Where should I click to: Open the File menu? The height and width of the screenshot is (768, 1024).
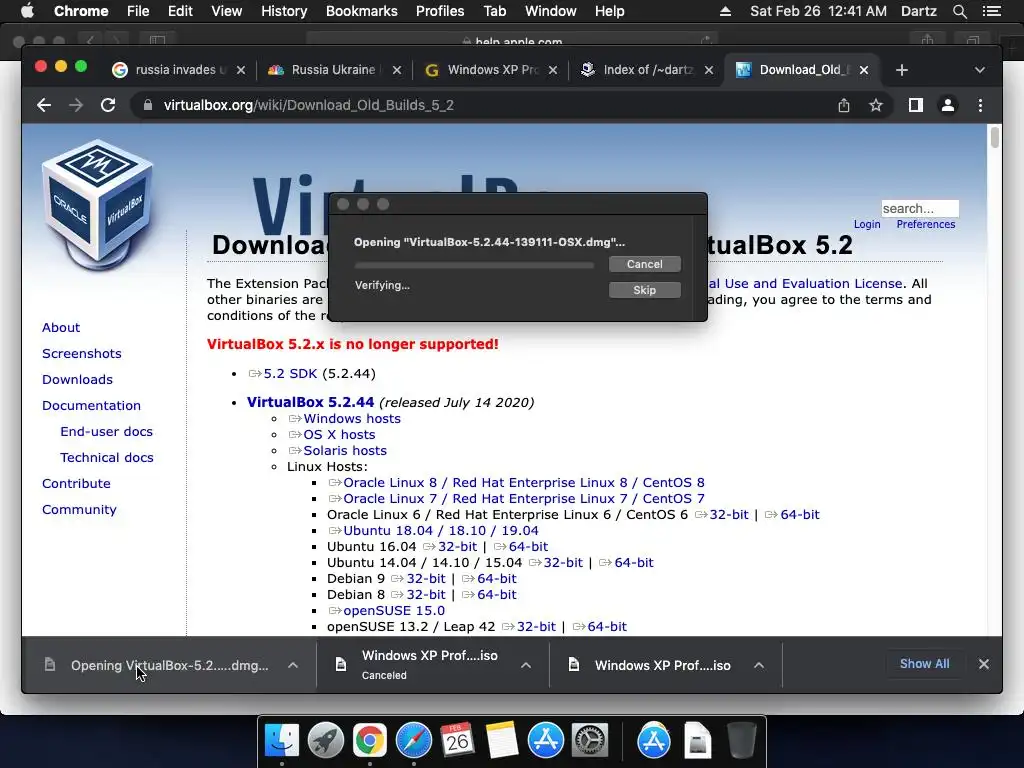pos(138,11)
